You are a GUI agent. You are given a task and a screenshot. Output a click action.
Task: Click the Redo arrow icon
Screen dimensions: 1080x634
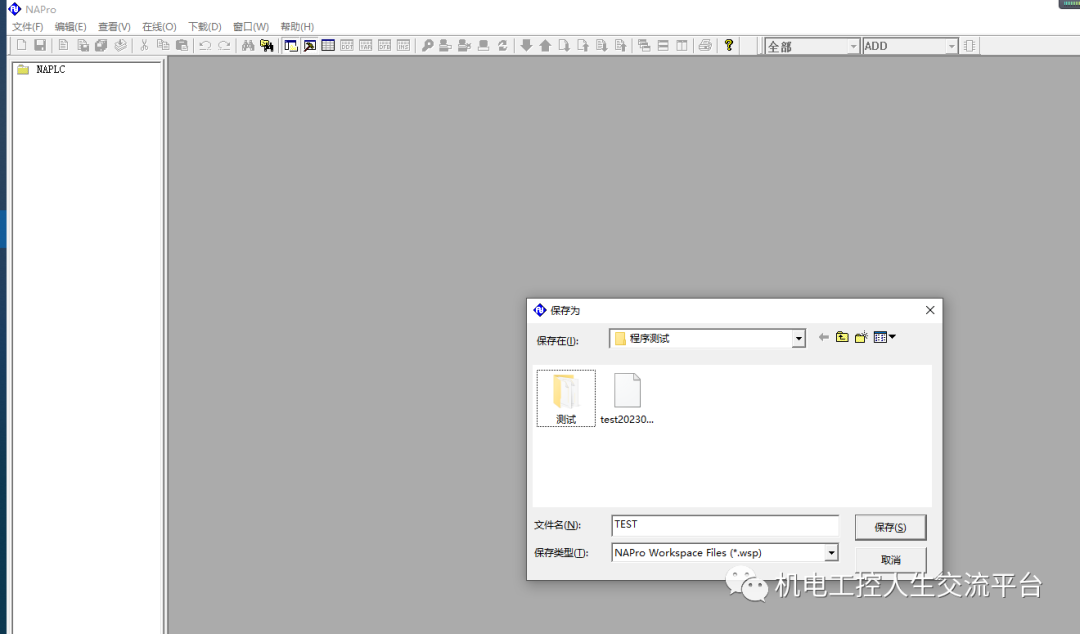click(225, 45)
